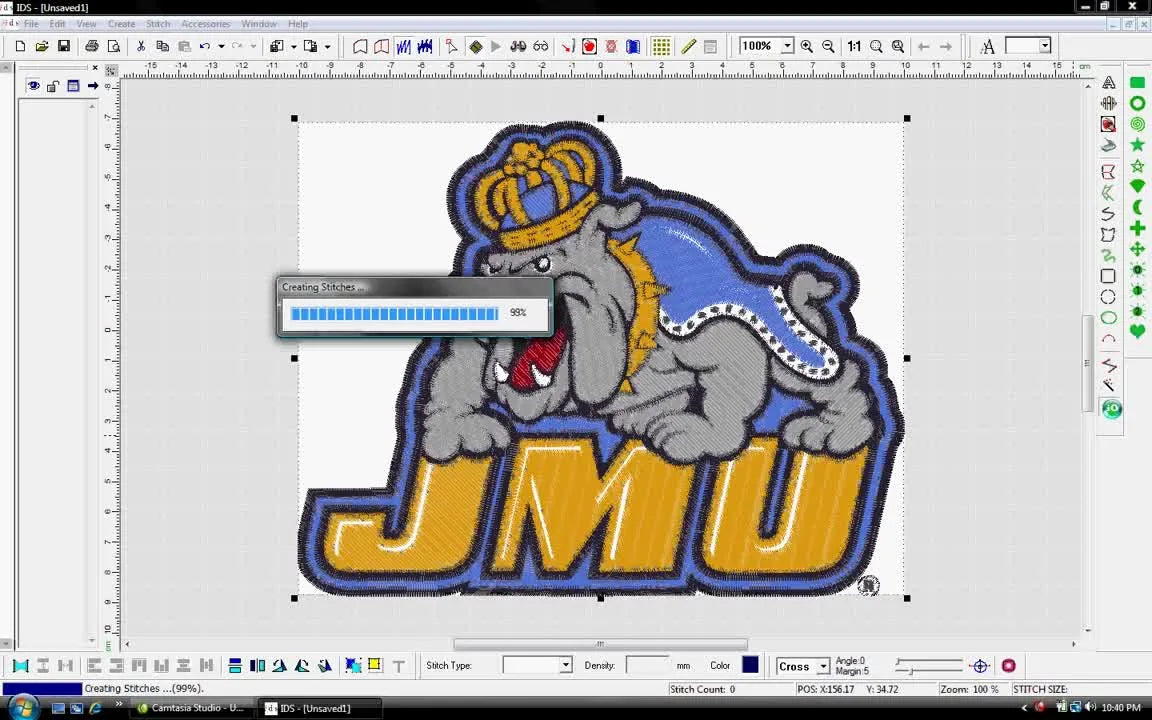The width and height of the screenshot is (1152, 720).
Task: Select the green heart shape
Action: tap(1137, 332)
